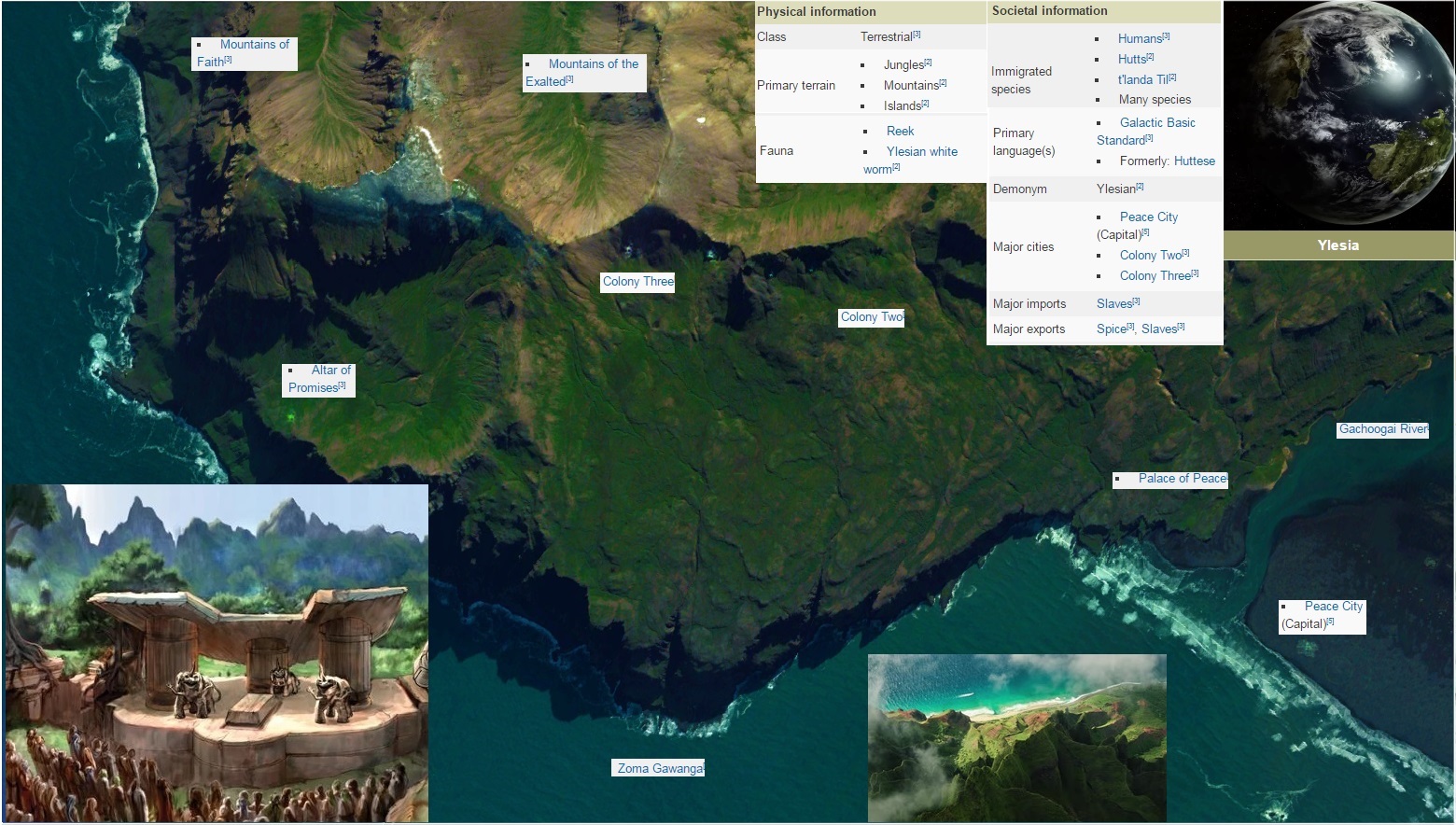Open the Zoma Gawanga map label
The width and height of the screenshot is (1456, 825).
[x=659, y=769]
